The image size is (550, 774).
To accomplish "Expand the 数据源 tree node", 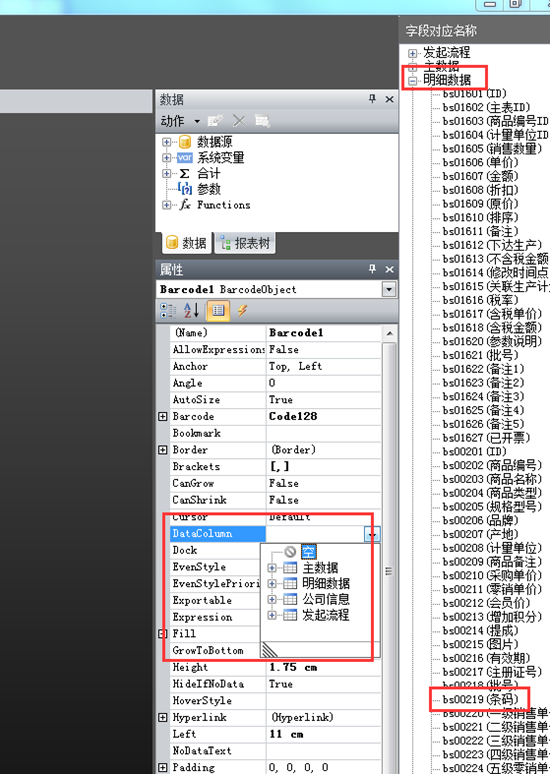I will pos(166,142).
